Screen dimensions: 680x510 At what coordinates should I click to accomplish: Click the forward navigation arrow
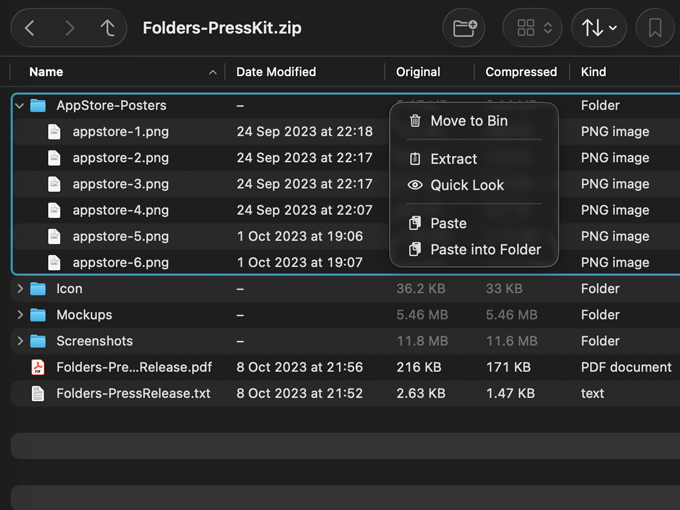click(69, 28)
